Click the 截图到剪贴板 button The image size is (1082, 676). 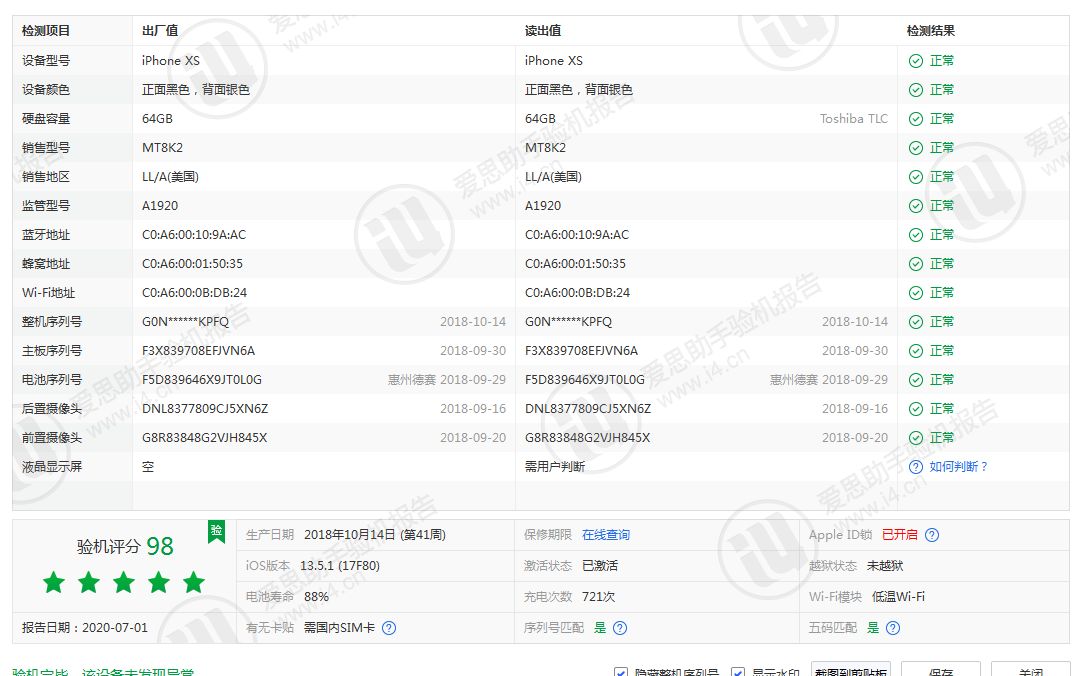click(x=850, y=670)
